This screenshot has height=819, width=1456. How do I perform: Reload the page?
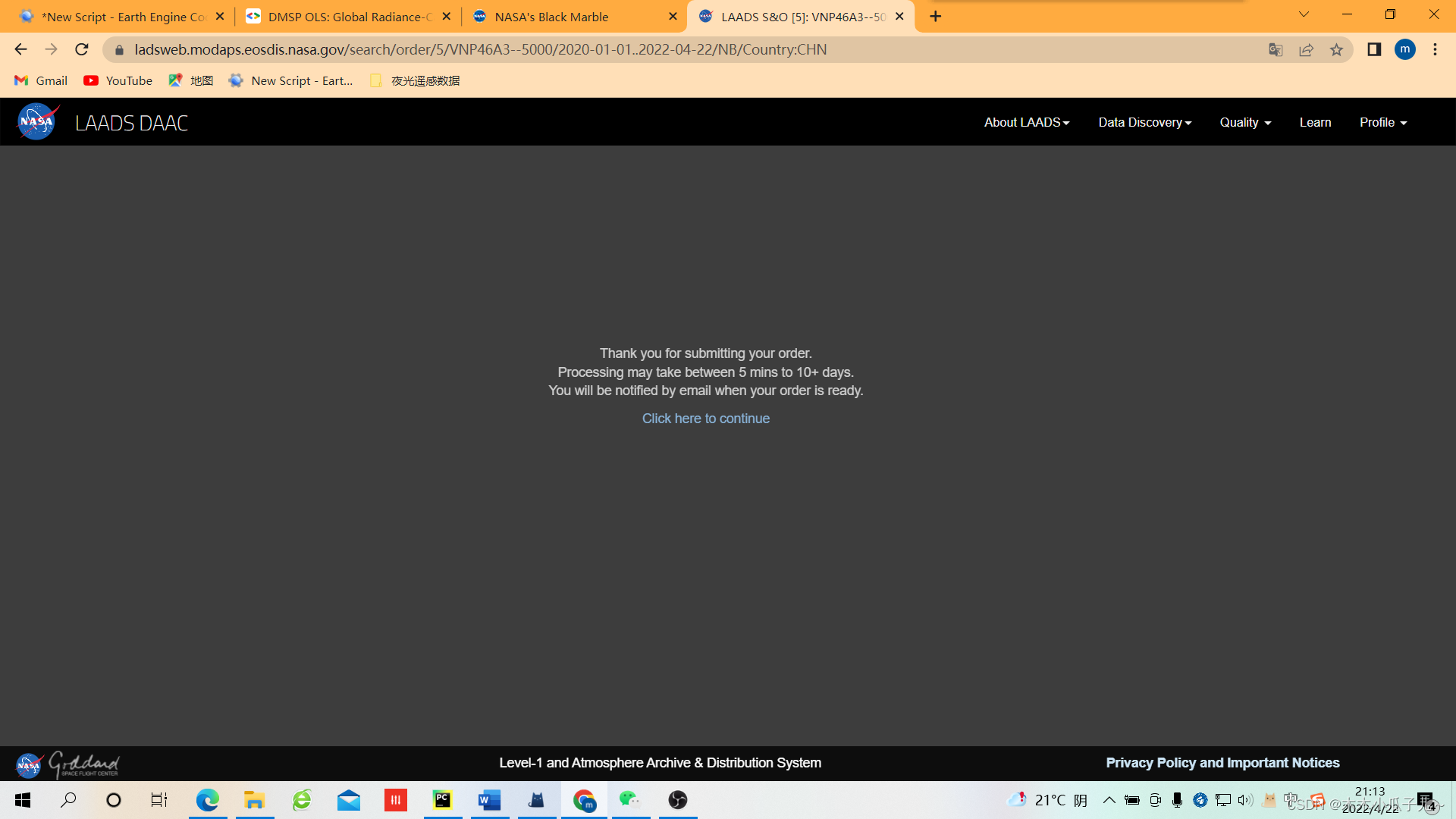tap(82, 50)
